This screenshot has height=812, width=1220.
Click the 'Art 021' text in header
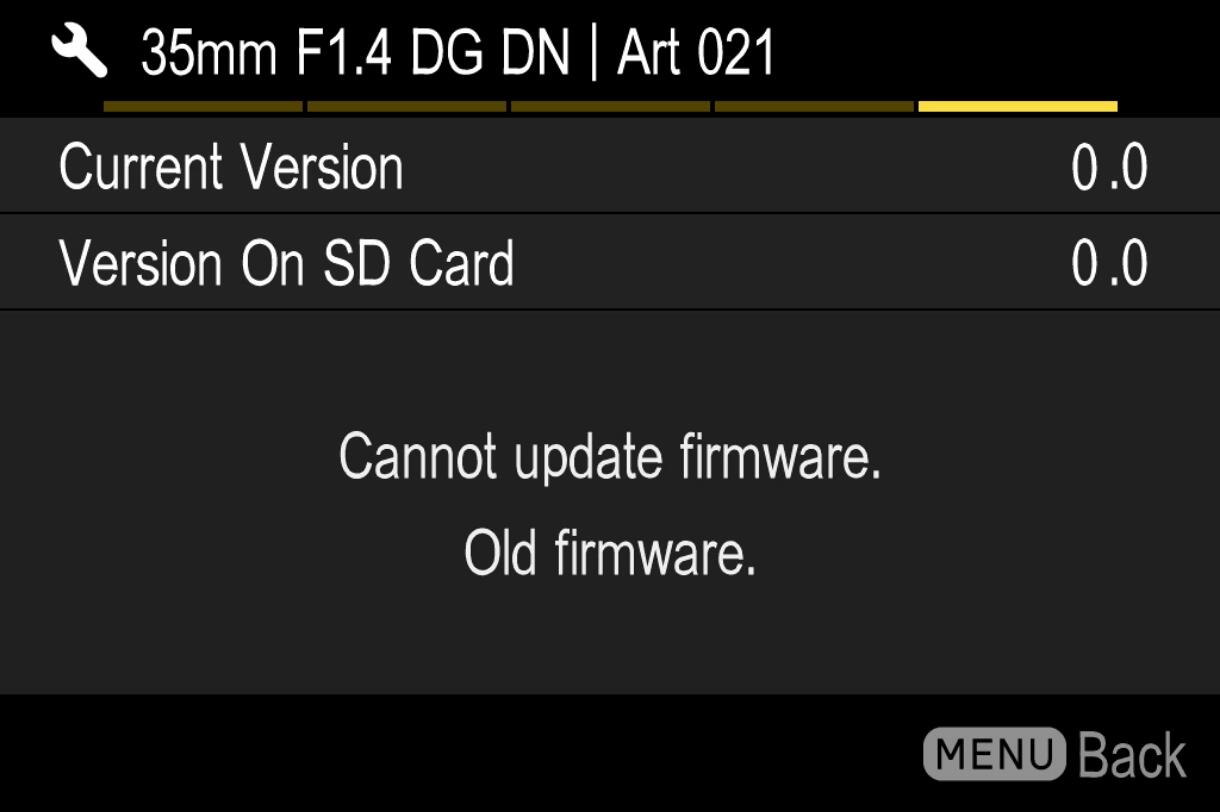[696, 52]
